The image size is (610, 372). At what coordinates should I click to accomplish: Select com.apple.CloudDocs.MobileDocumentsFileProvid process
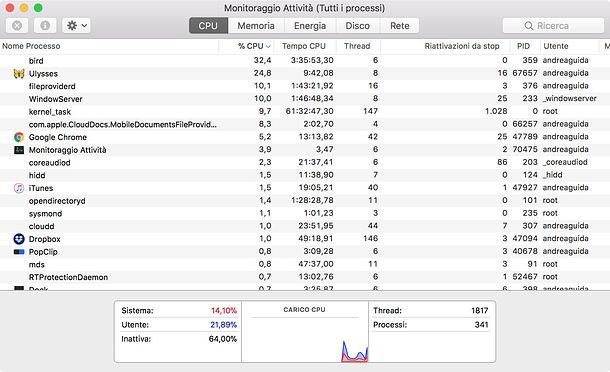click(x=123, y=125)
